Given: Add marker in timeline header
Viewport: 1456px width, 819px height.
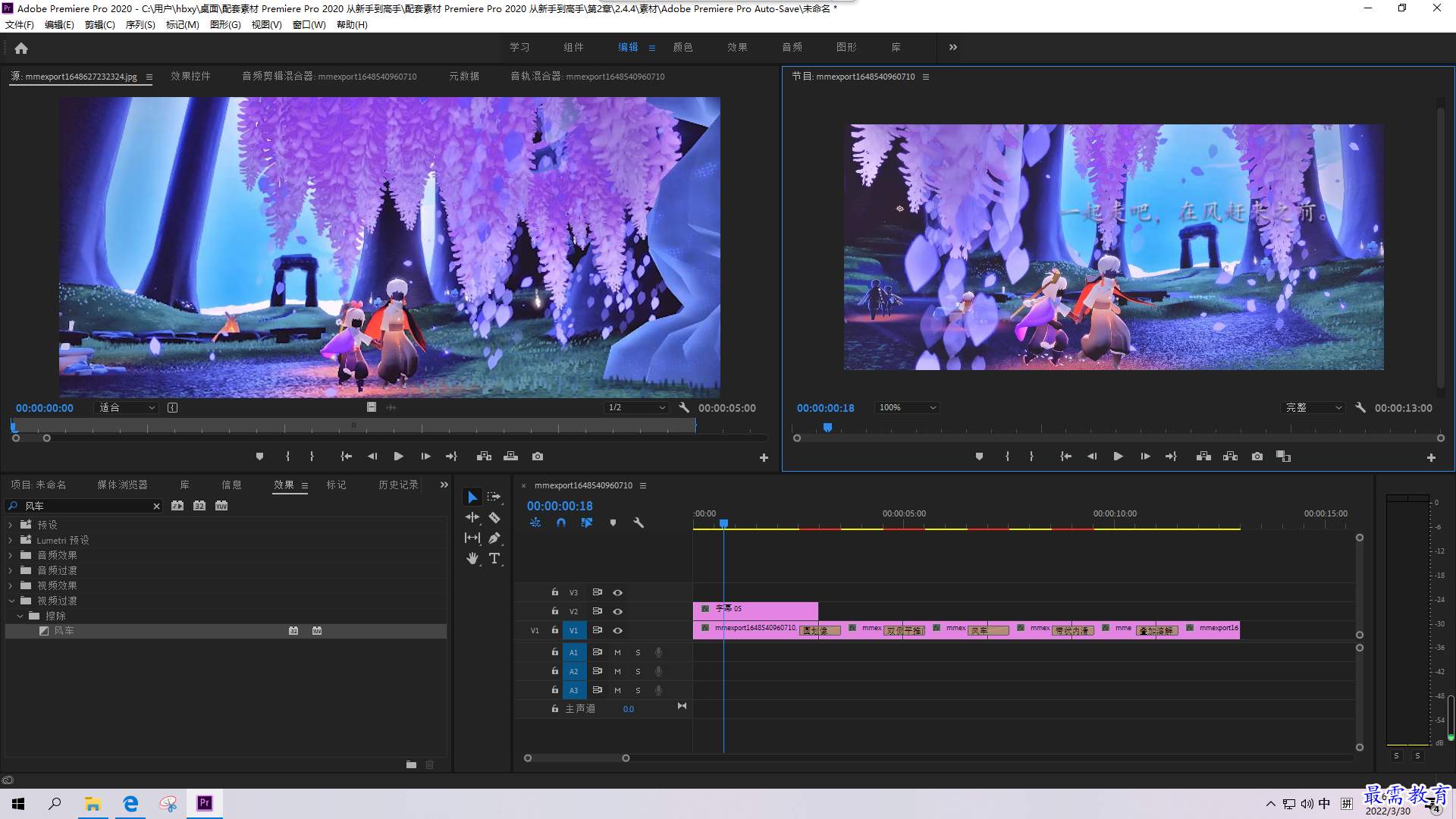Looking at the screenshot, I should (613, 522).
